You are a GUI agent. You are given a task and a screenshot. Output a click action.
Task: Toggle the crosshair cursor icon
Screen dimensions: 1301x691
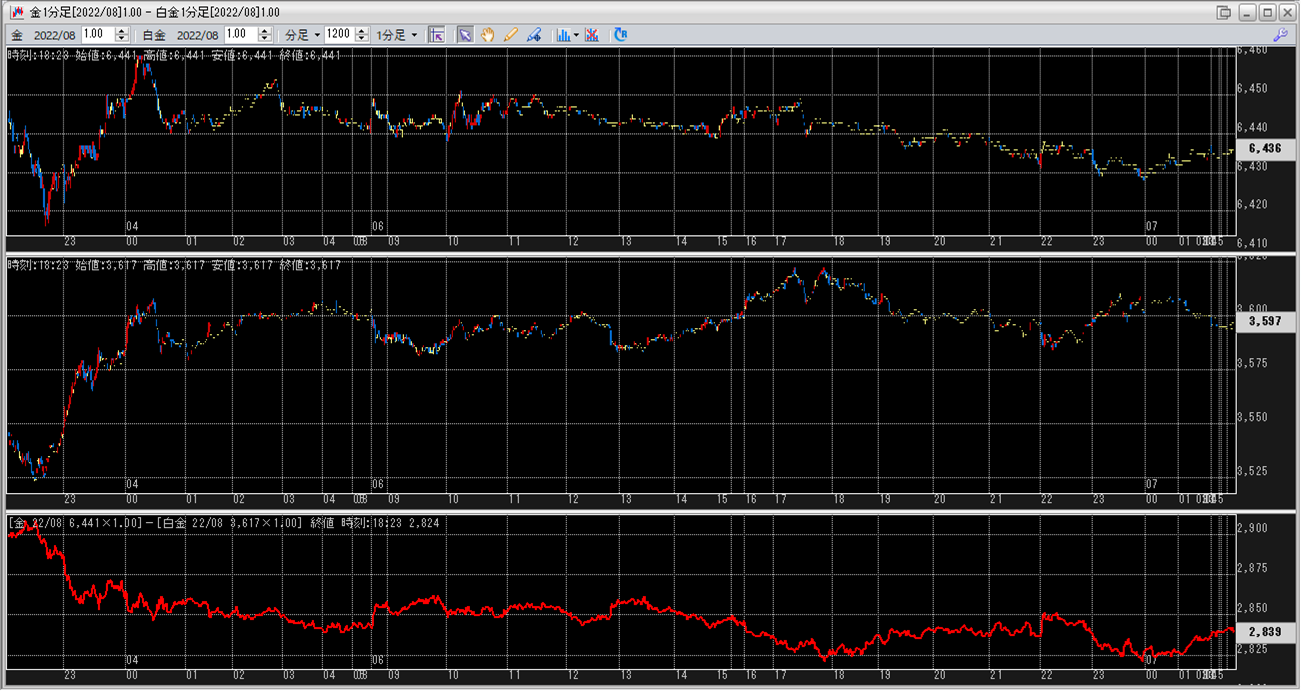(x=436, y=34)
